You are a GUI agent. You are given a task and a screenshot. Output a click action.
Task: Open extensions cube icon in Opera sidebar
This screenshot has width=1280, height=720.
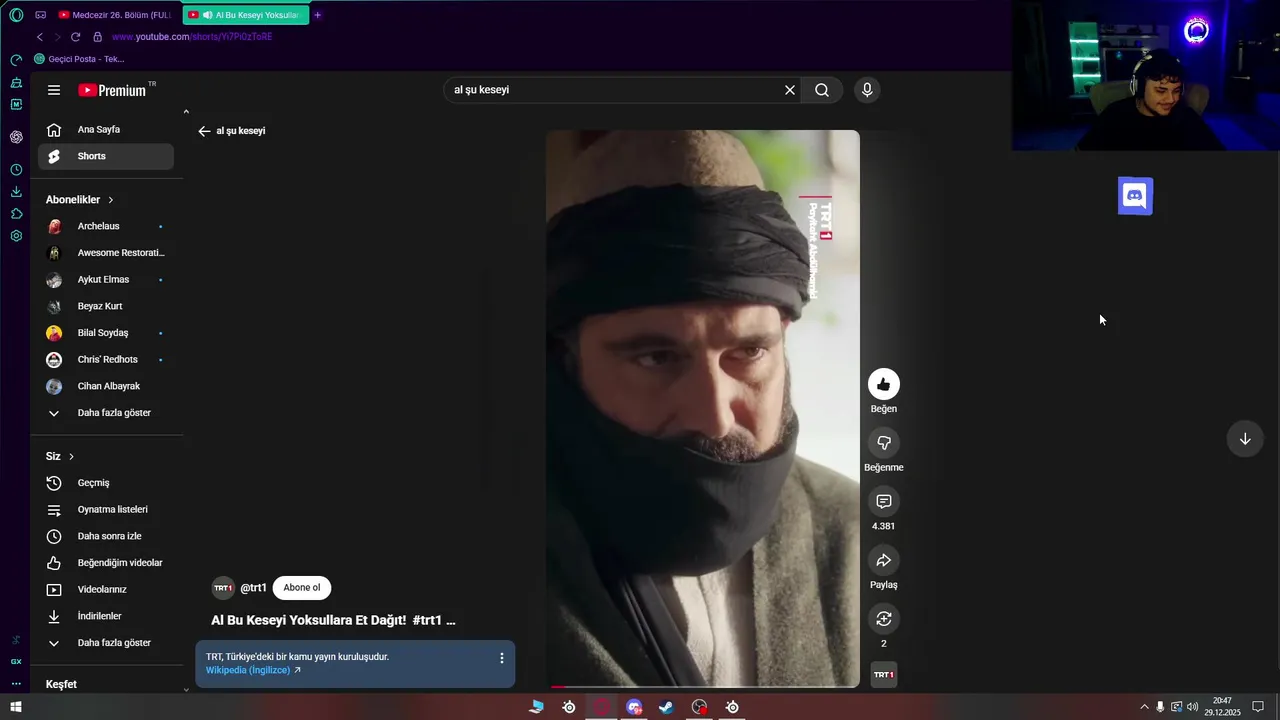click(16, 214)
